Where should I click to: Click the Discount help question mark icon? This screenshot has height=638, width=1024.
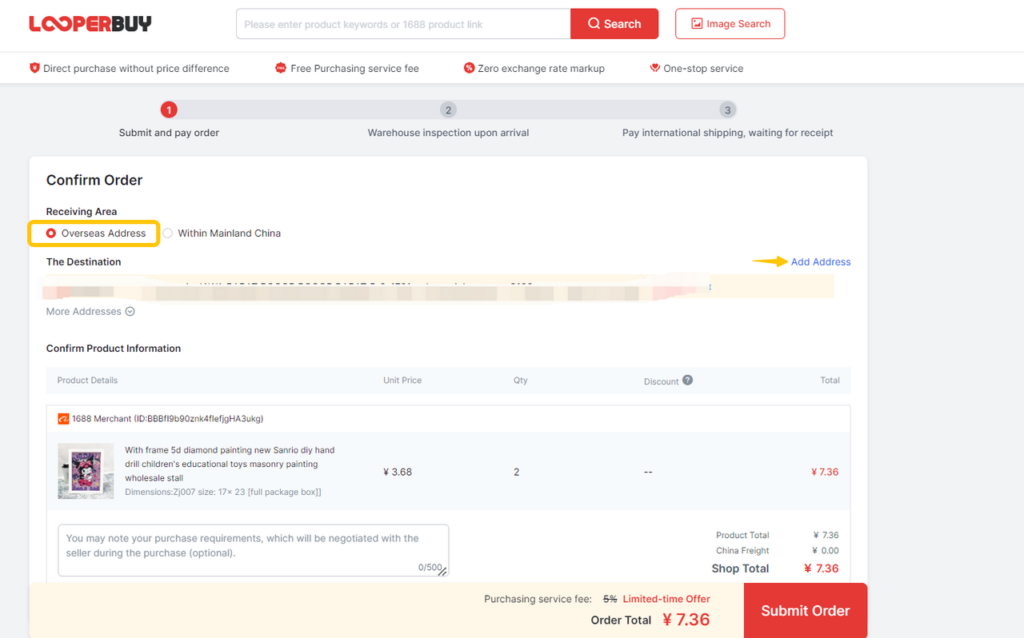(x=687, y=380)
